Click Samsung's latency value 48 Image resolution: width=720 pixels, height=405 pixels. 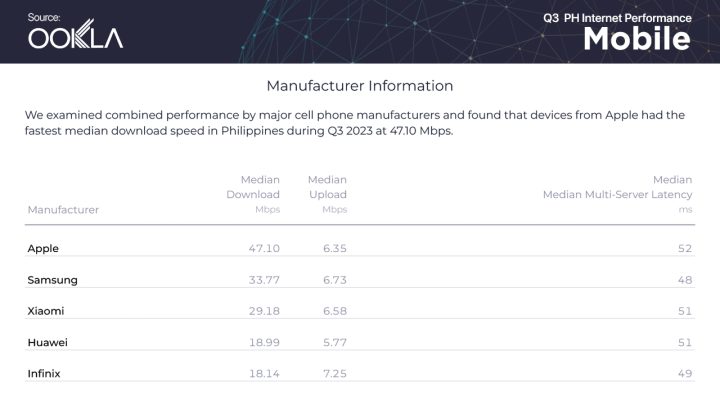tap(685, 280)
